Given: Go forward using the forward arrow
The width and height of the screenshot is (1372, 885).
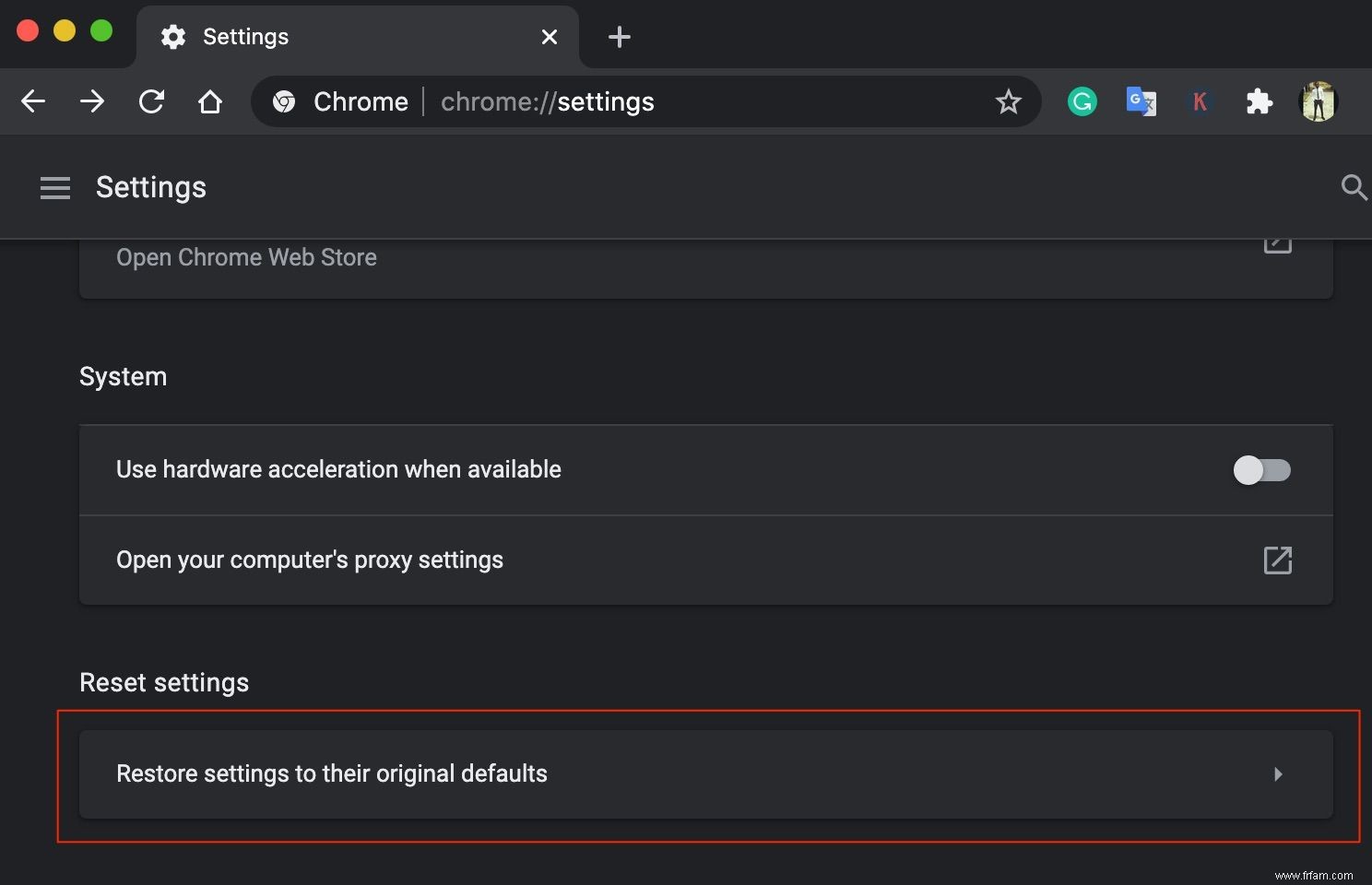Looking at the screenshot, I should click(92, 101).
